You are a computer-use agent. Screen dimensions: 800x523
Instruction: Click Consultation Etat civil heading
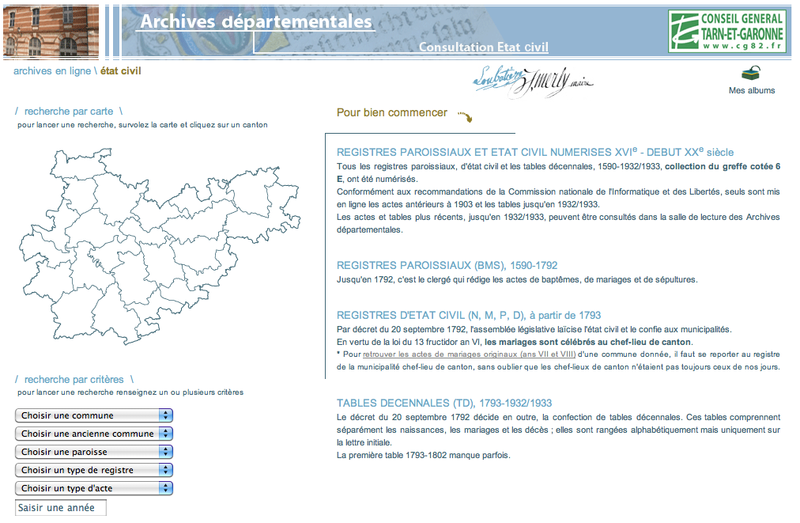coord(483,47)
